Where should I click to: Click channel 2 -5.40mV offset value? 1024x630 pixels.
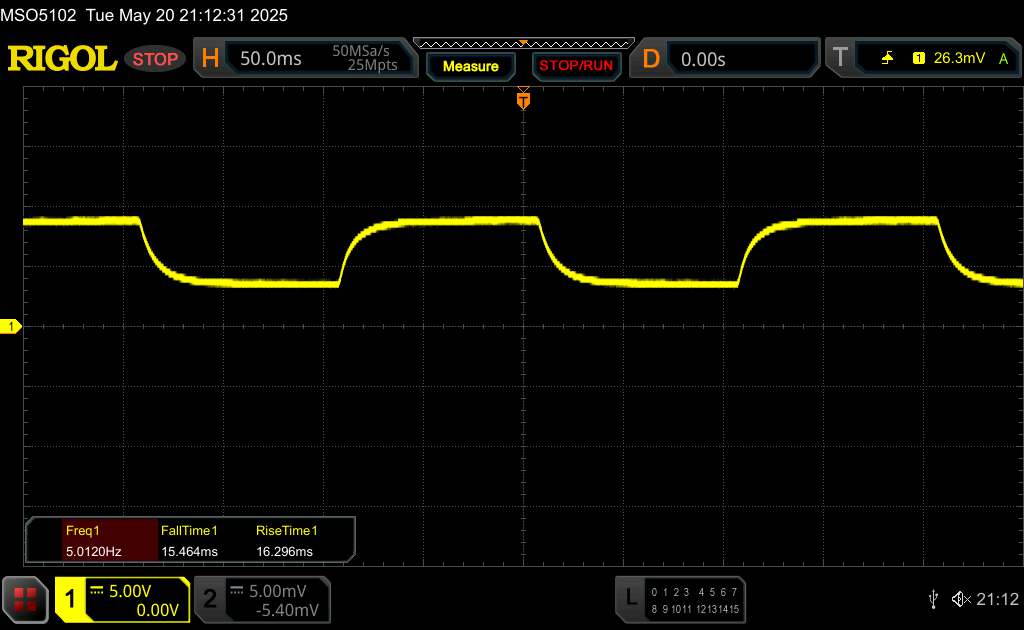[x=287, y=610]
